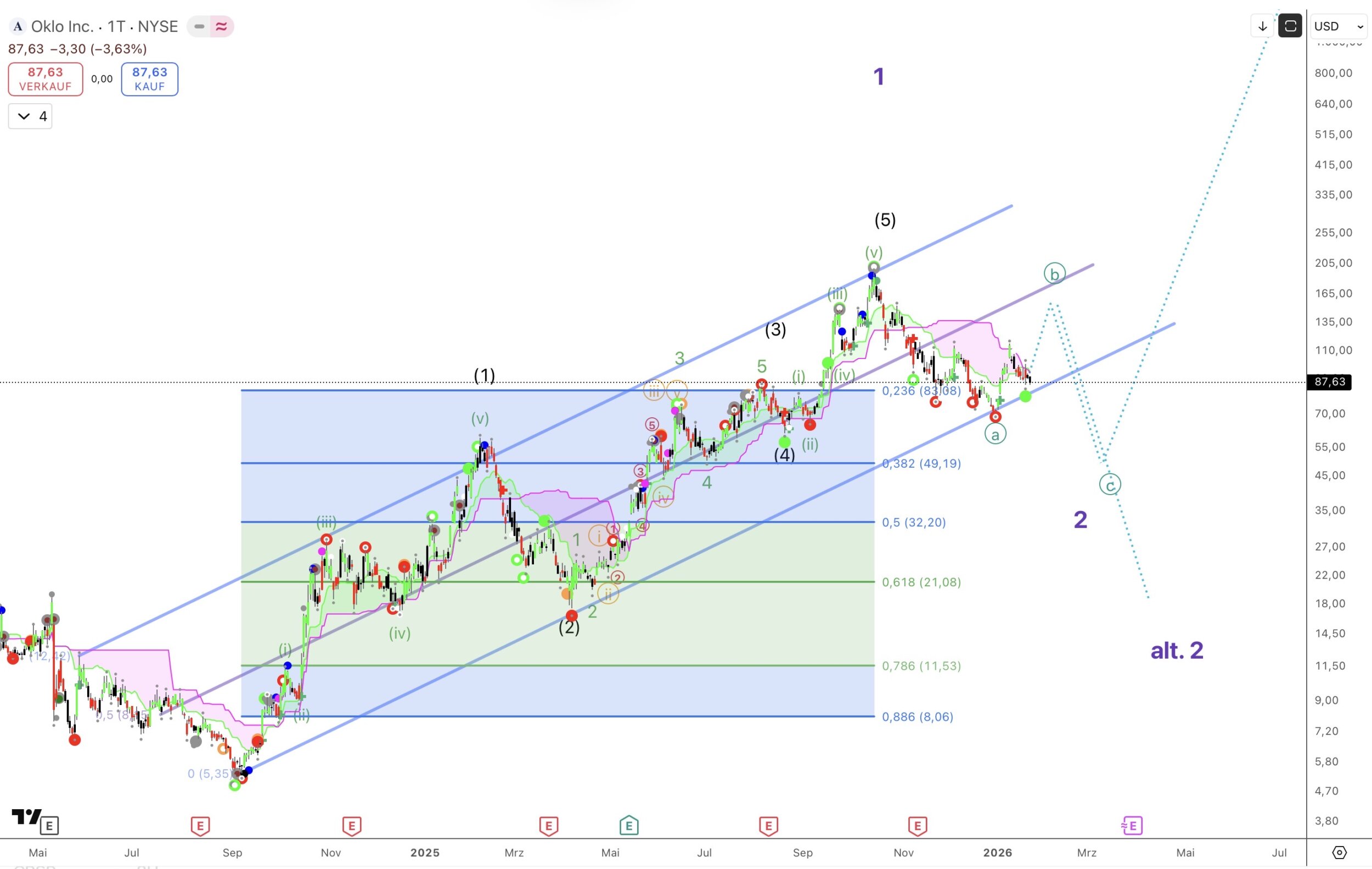1372x869 pixels.
Task: Open chart settings gear at bottom right
Action: (x=1339, y=853)
